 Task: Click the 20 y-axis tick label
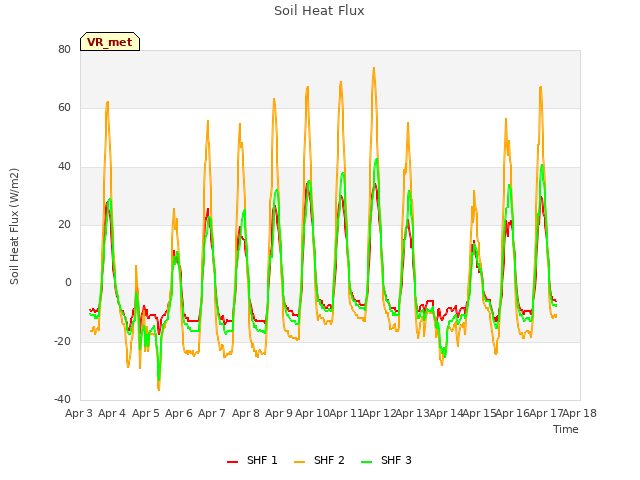pyautogui.click(x=64, y=224)
